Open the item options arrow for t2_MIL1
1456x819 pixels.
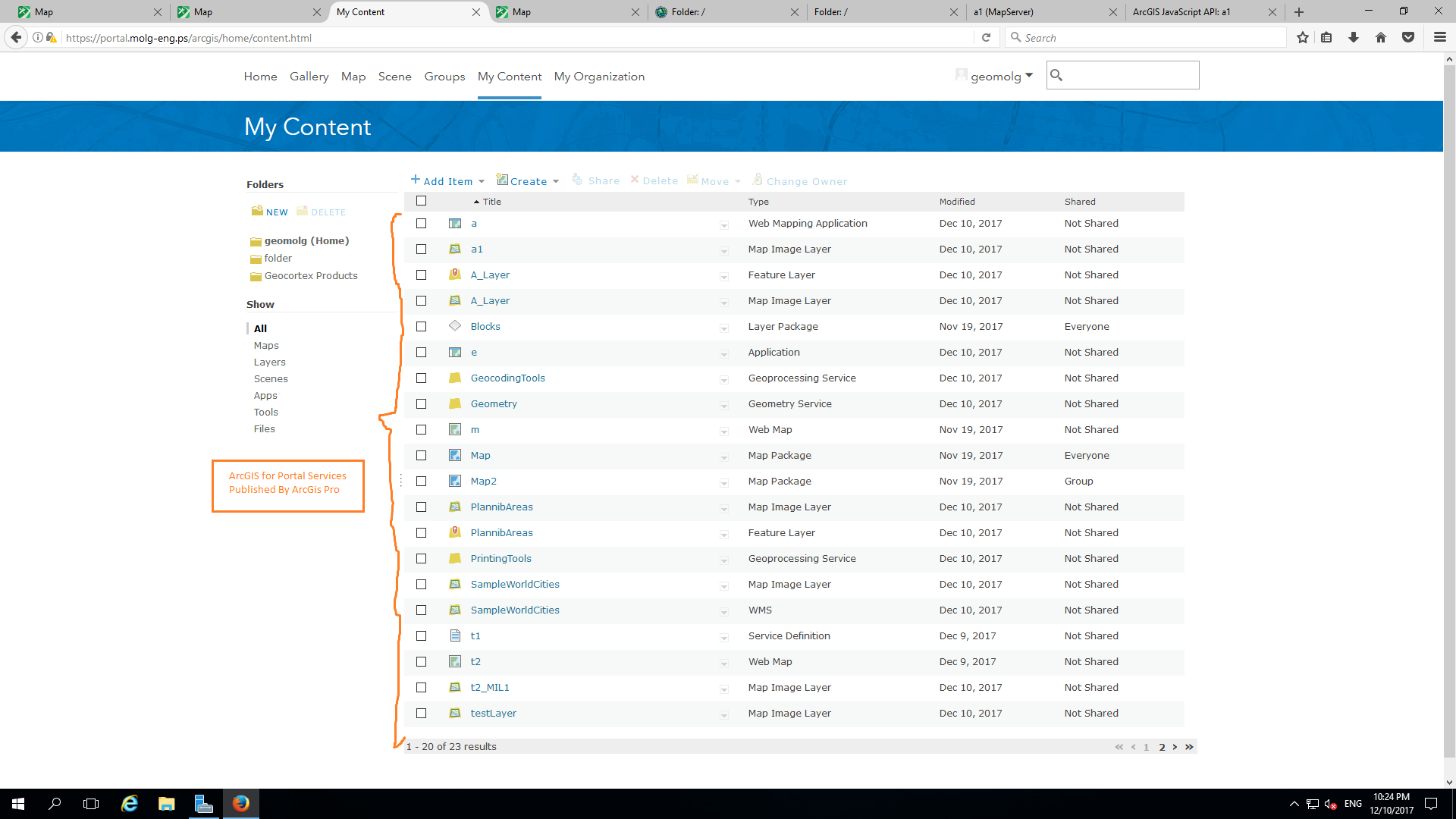[x=724, y=689]
